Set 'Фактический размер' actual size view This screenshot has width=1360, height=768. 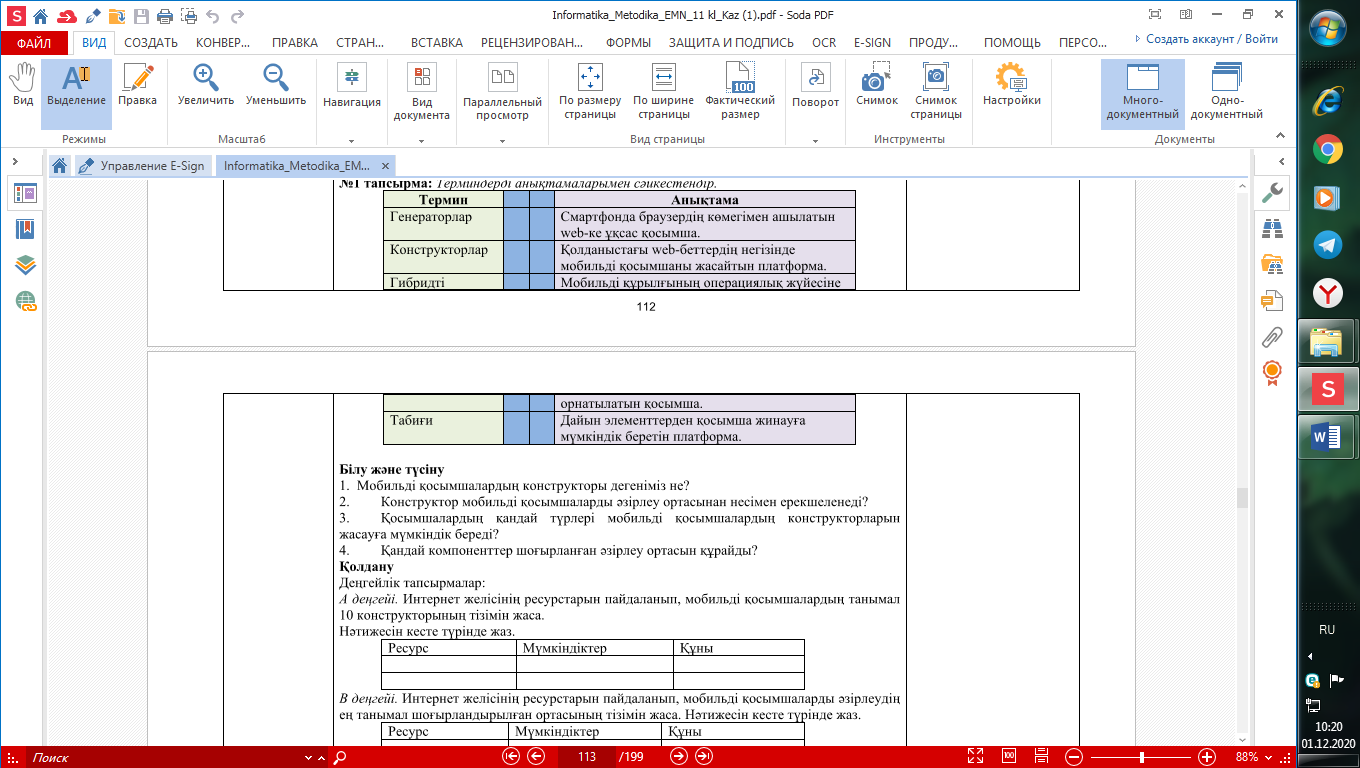point(740,92)
